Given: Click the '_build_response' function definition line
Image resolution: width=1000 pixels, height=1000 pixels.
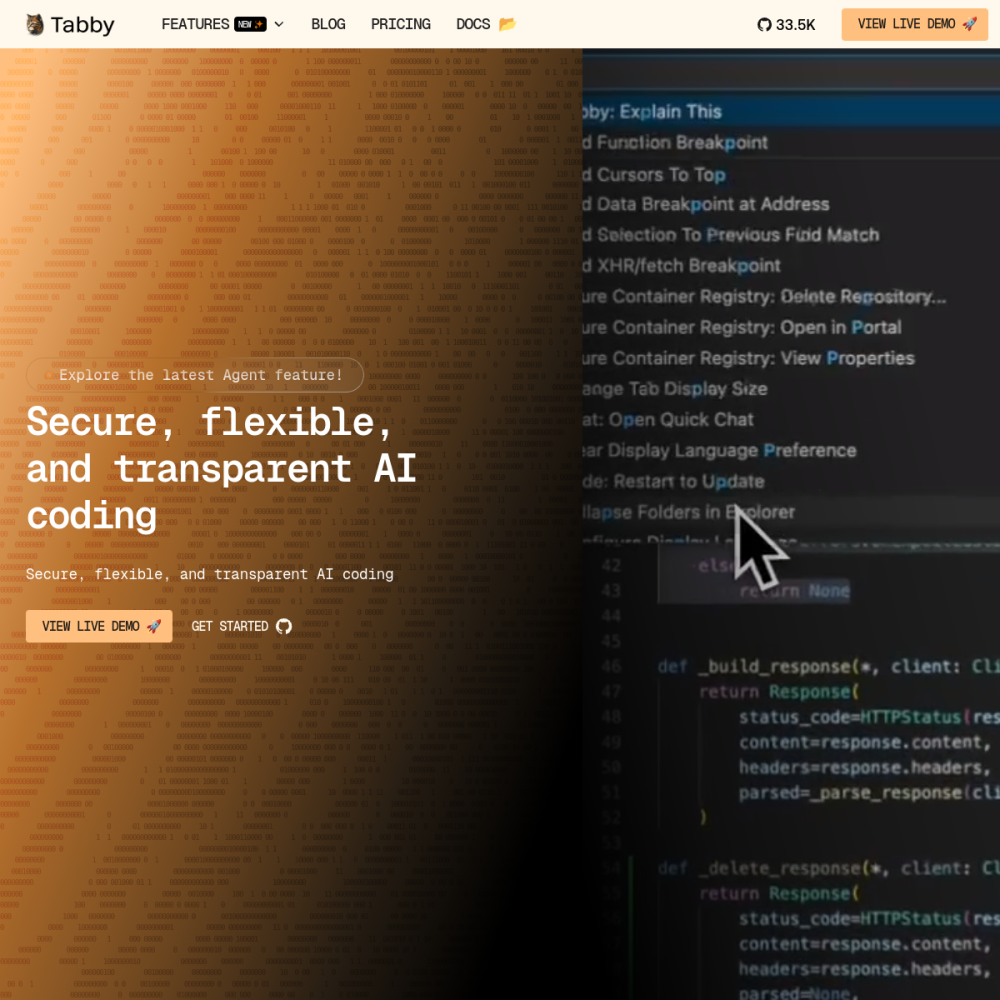Looking at the screenshot, I should [828, 666].
